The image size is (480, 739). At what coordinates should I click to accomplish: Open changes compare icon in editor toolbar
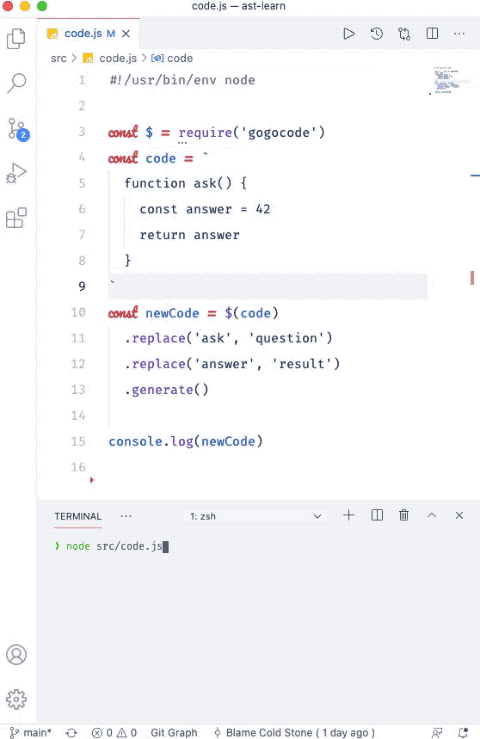click(404, 33)
